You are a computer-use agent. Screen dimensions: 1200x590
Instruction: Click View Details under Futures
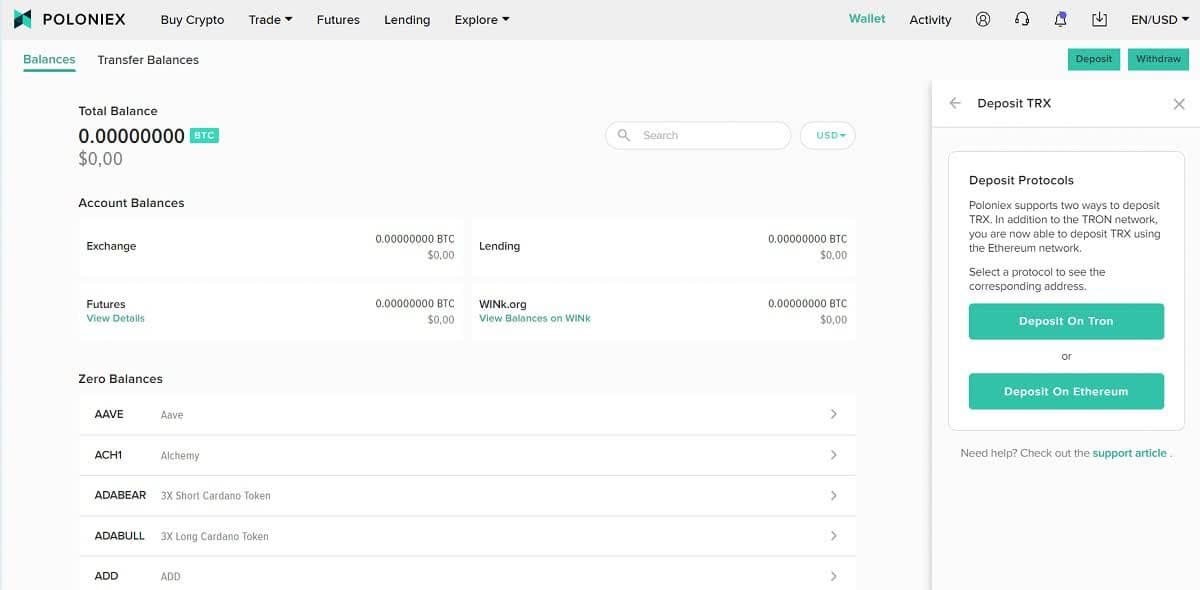click(115, 318)
